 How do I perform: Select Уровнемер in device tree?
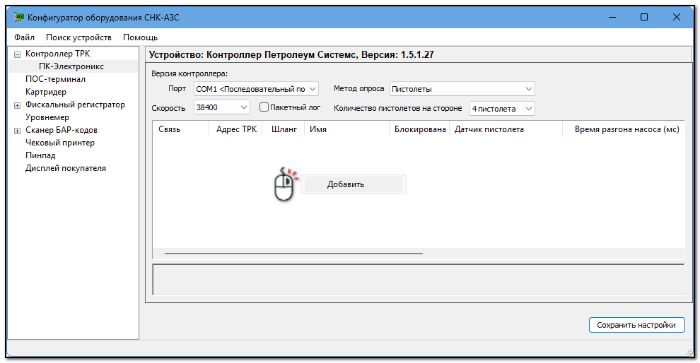47,117
